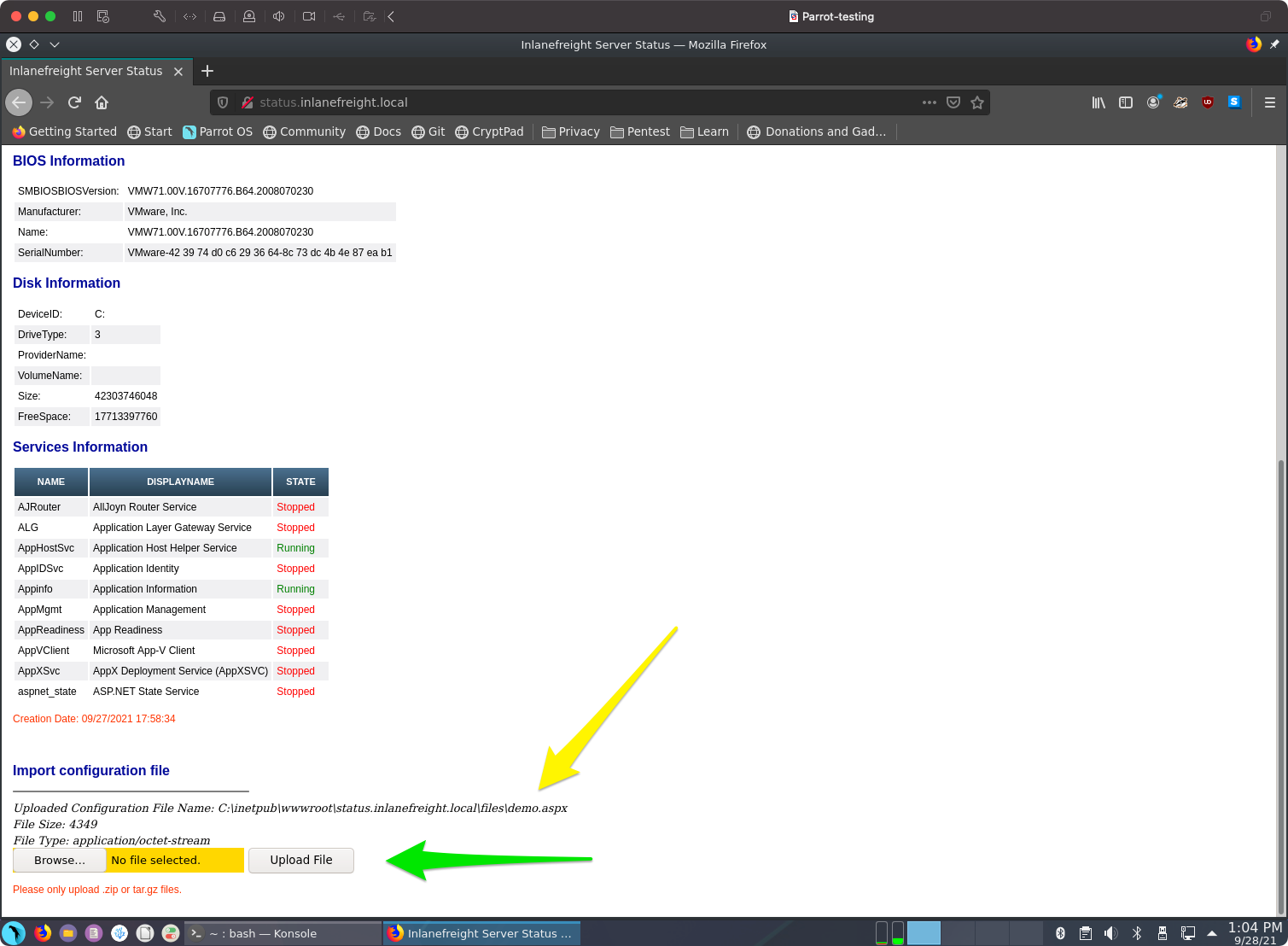Open the Firefox hamburger menu
1288x946 pixels.
(1270, 102)
